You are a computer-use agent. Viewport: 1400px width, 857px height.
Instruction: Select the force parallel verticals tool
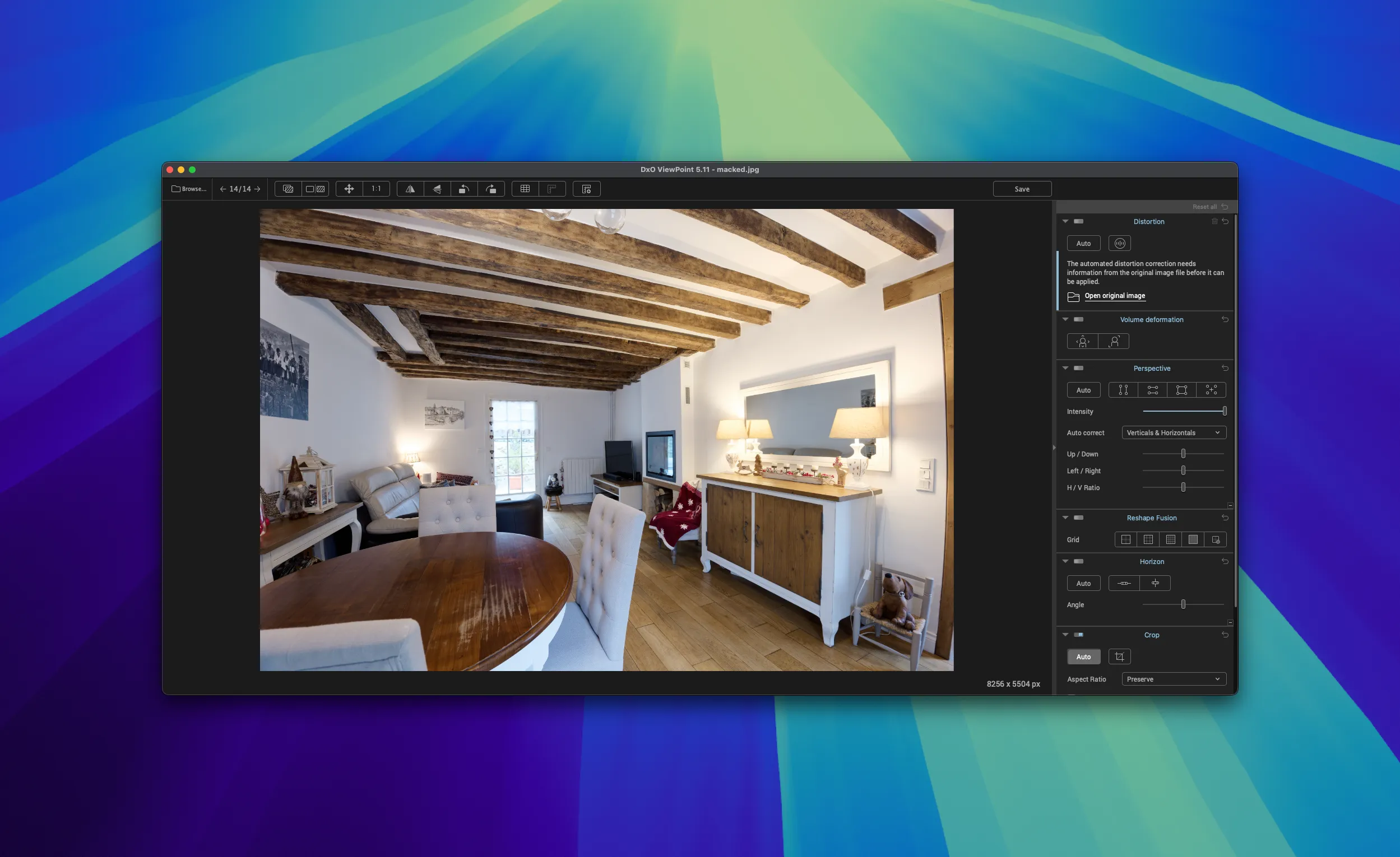1123,390
